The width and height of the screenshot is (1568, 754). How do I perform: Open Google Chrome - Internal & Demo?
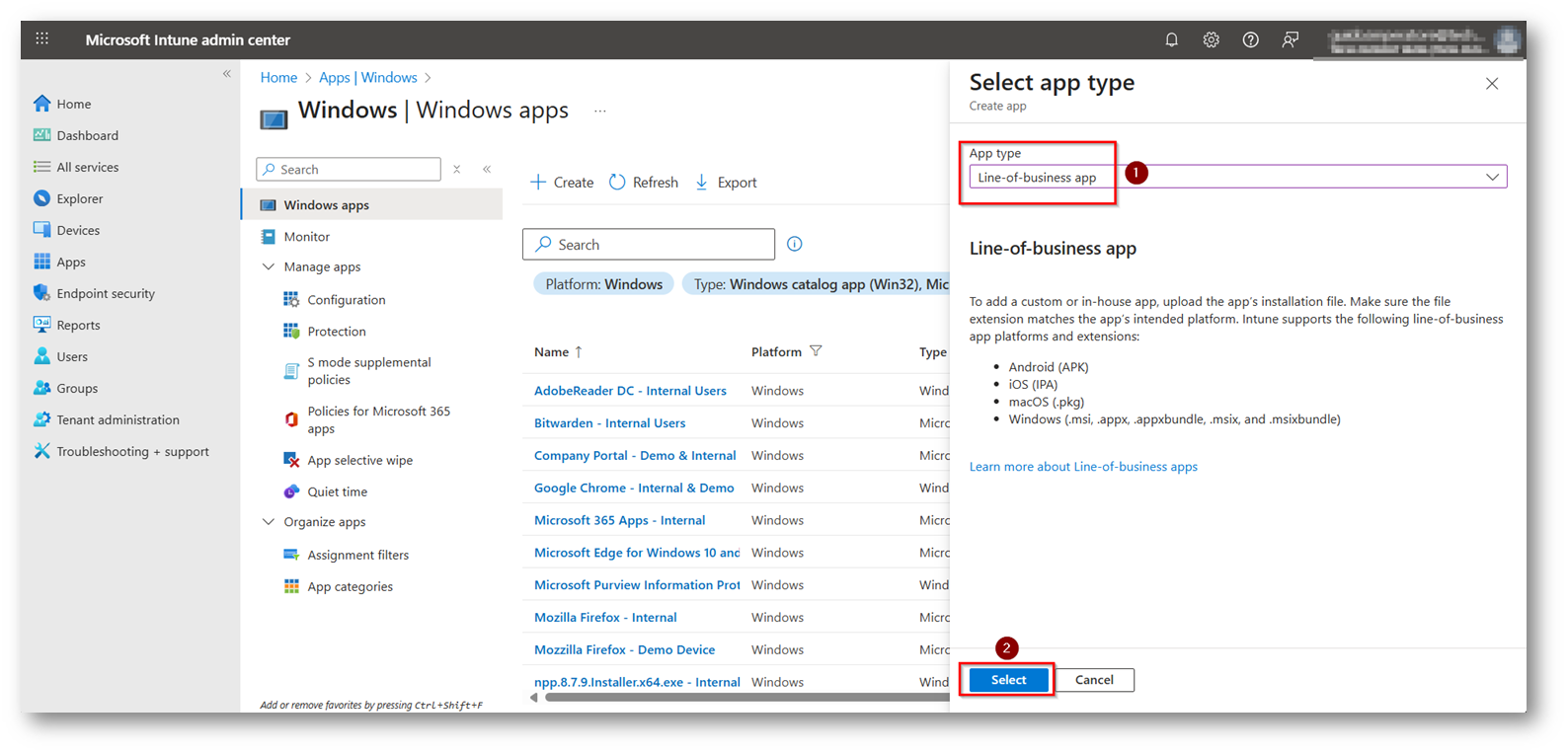click(634, 489)
